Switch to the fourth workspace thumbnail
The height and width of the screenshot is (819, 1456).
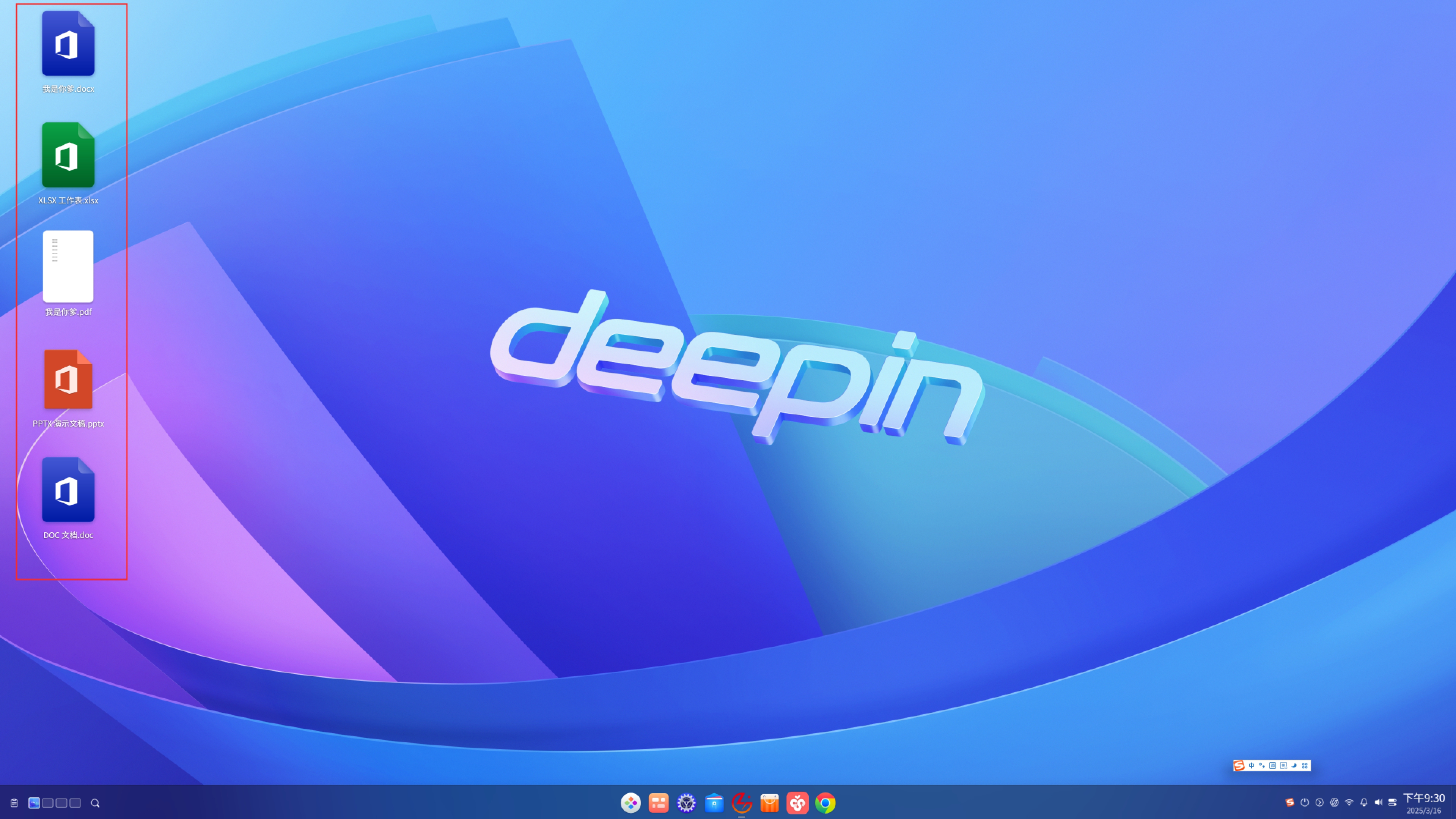point(75,803)
